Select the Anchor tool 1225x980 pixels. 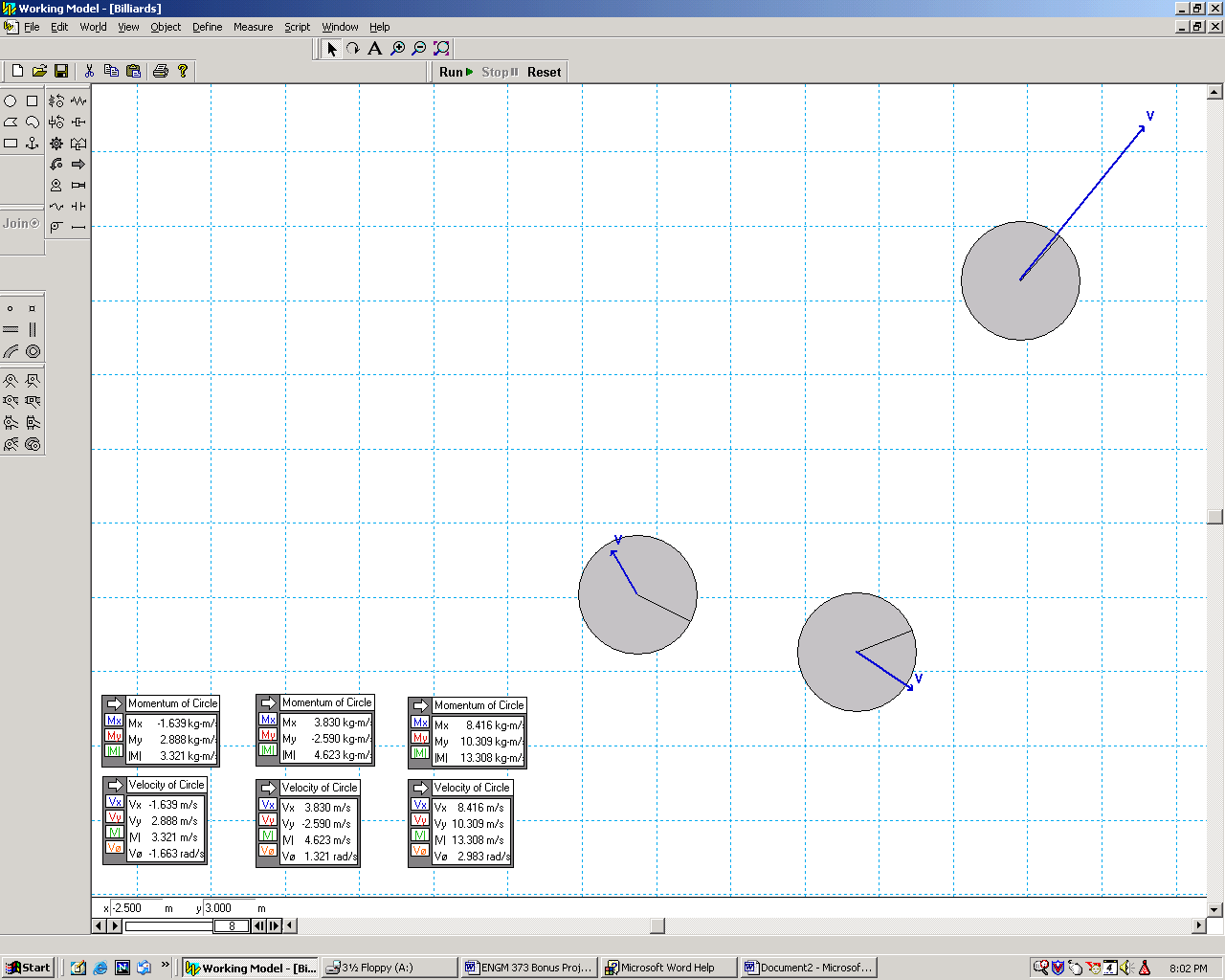pyautogui.click(x=33, y=144)
